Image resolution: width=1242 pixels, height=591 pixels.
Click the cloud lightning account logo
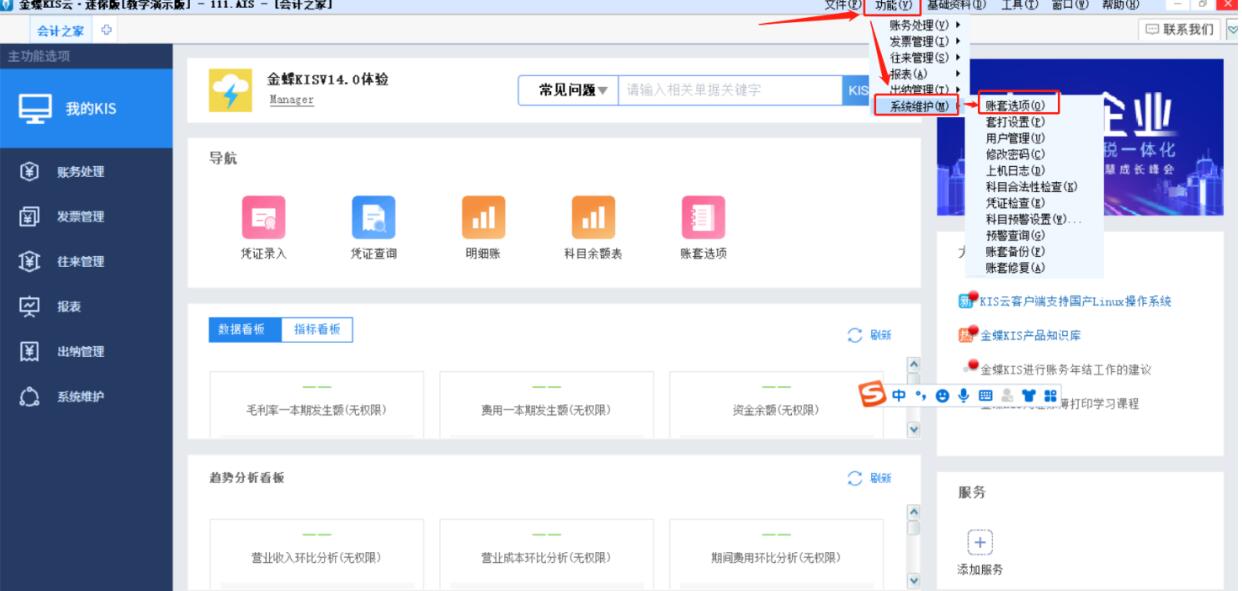229,90
